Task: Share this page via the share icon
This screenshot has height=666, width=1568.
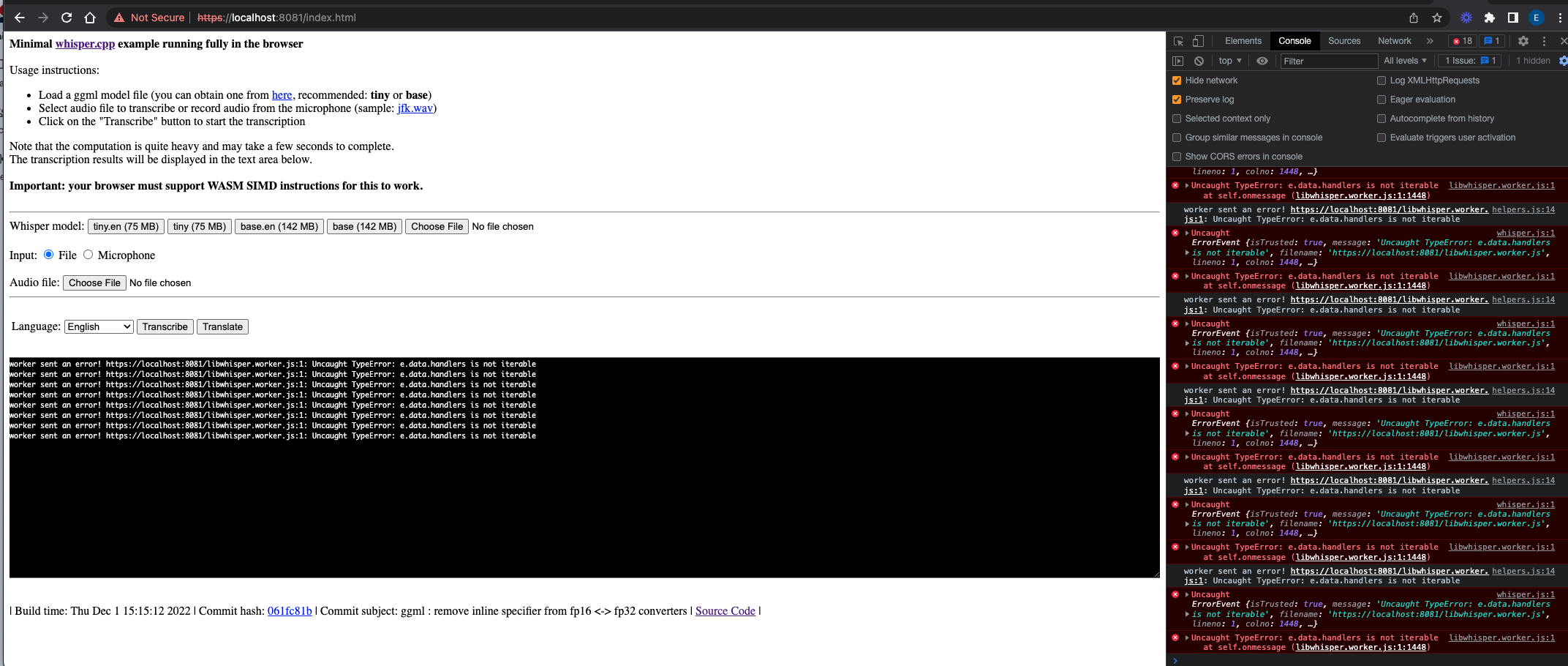Action: [1414, 18]
